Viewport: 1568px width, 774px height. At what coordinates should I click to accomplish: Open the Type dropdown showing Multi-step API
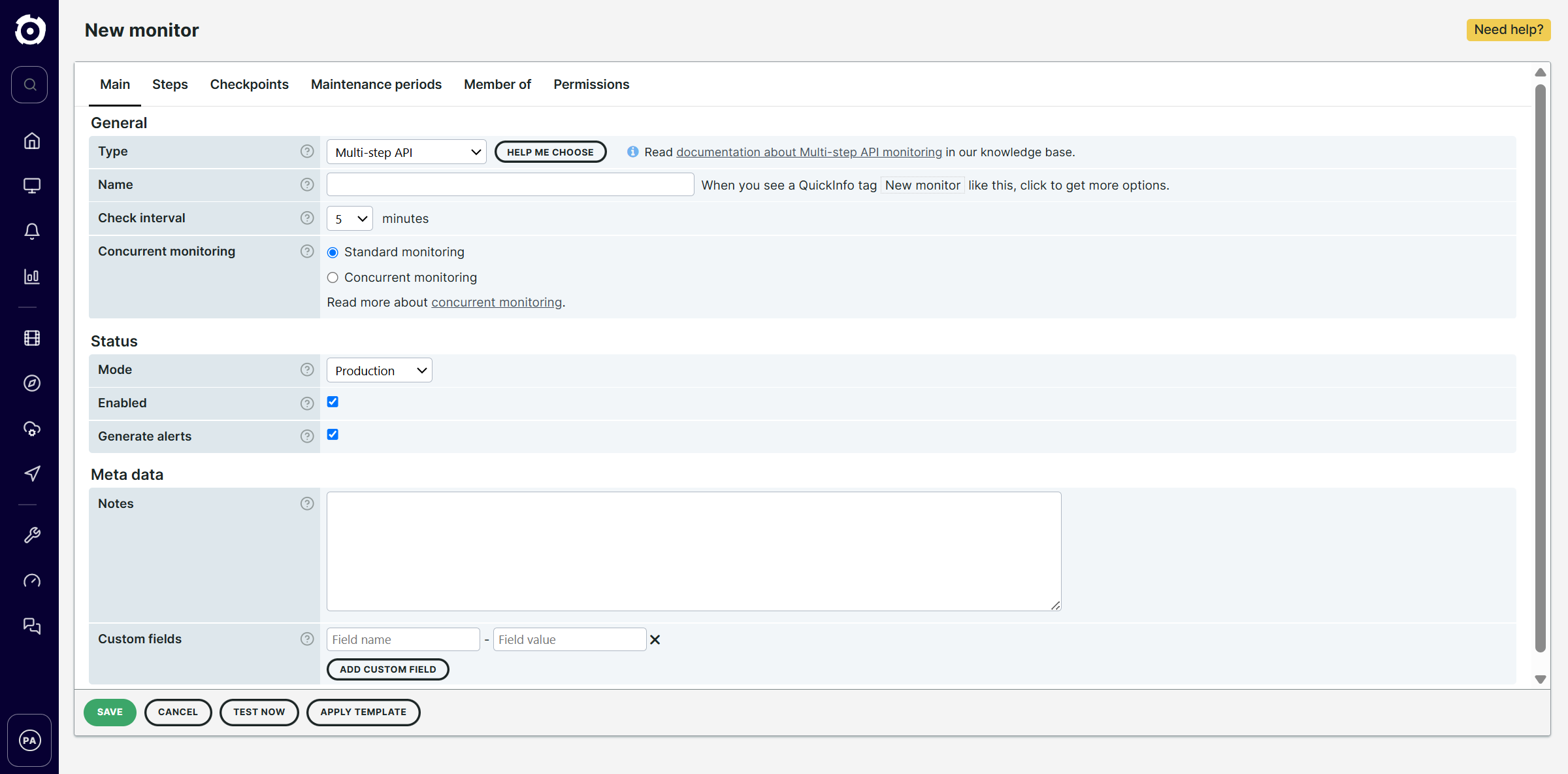pos(406,152)
